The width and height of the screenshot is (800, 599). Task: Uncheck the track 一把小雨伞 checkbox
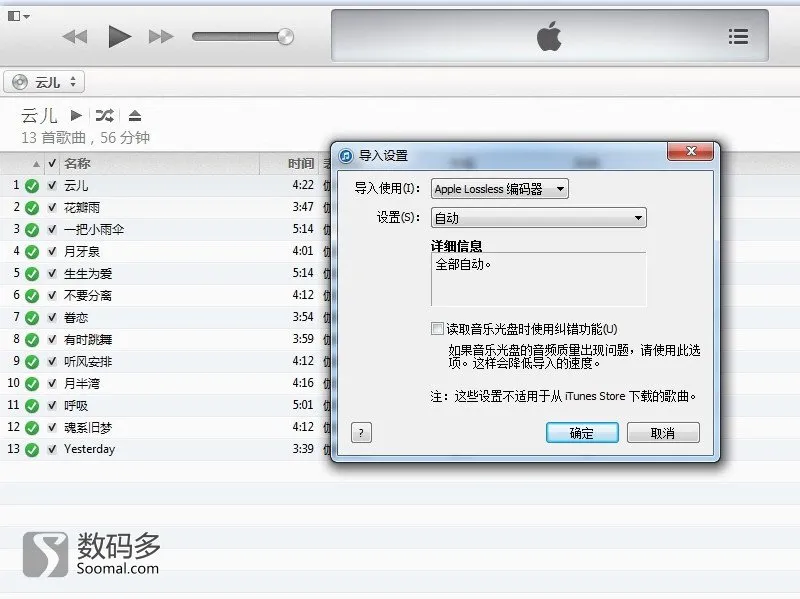(x=52, y=229)
